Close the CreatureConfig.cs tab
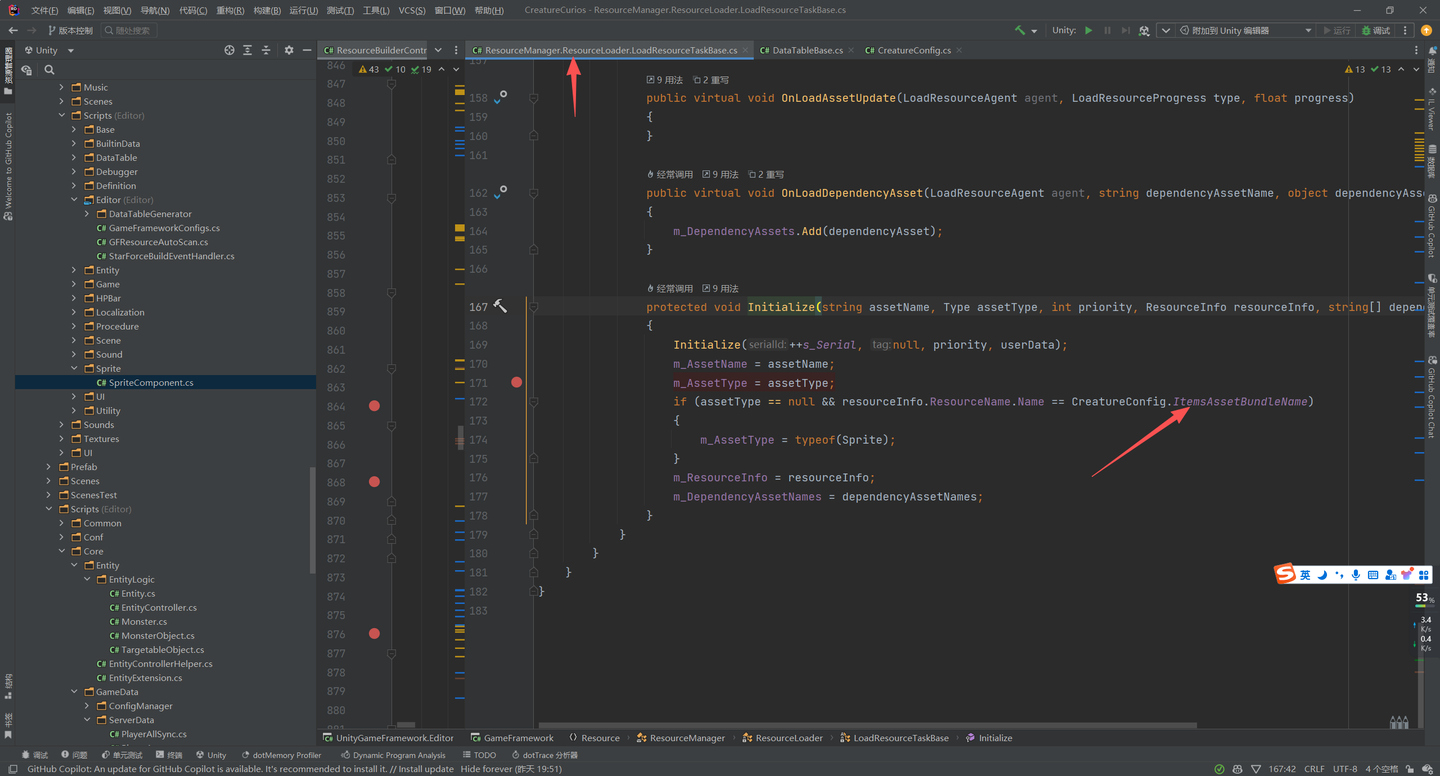Screen dimensions: 1440x776 [960, 50]
